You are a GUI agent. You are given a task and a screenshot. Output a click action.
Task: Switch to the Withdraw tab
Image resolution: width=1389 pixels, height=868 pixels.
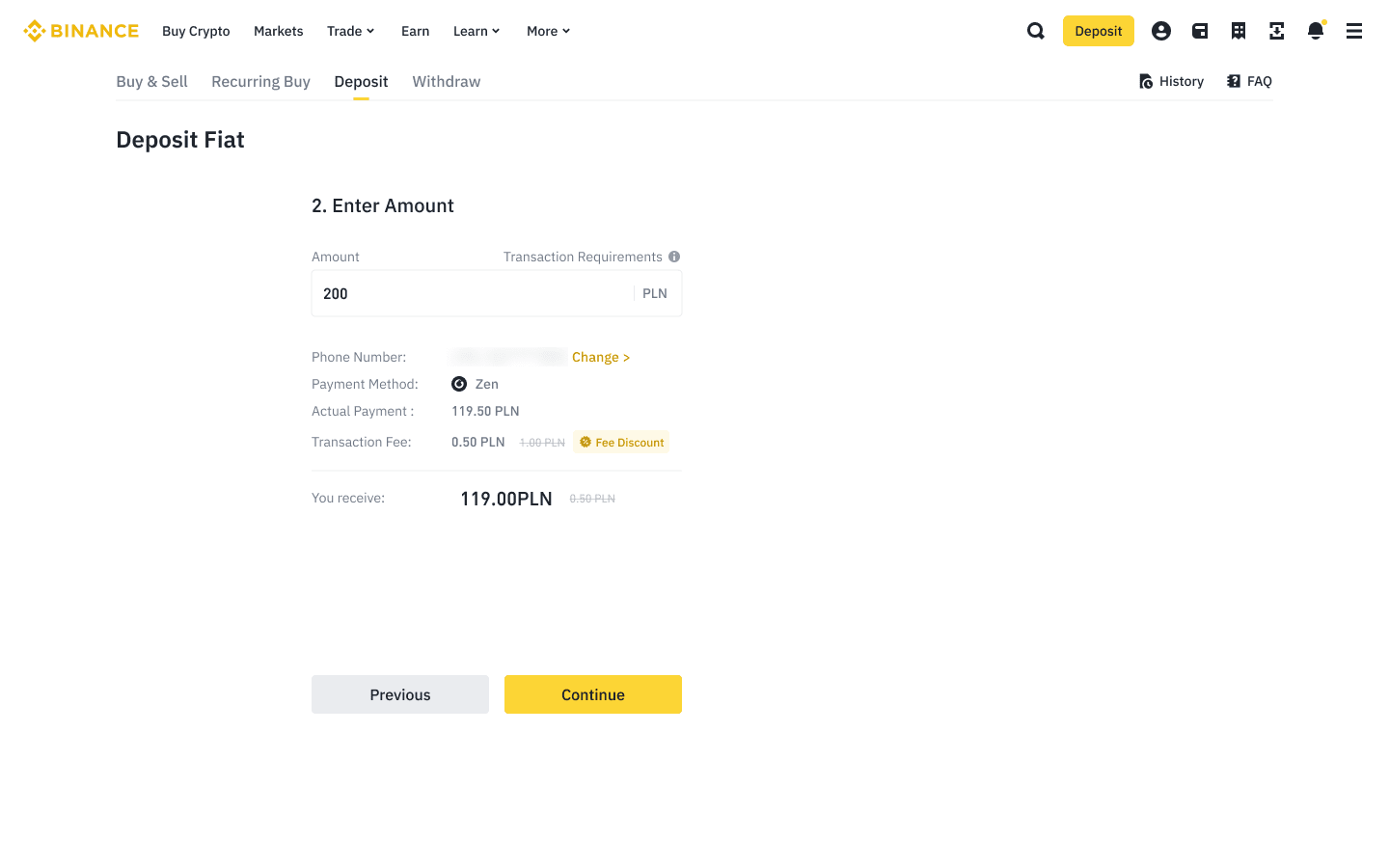click(x=446, y=82)
